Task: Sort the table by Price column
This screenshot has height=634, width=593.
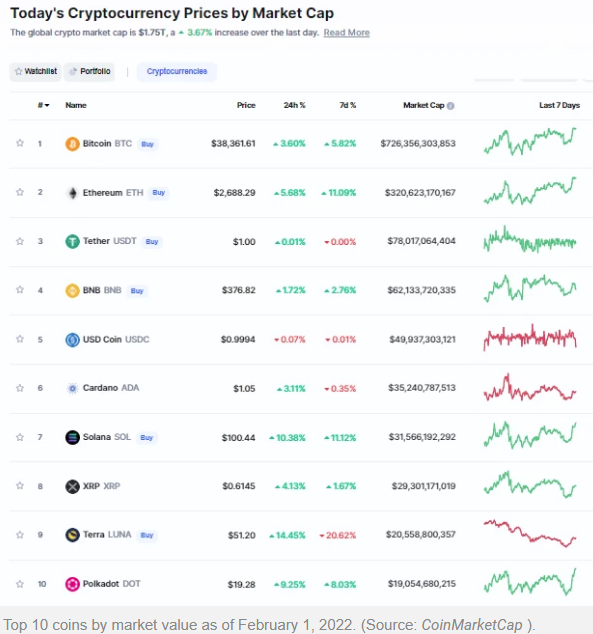Action: (246, 105)
